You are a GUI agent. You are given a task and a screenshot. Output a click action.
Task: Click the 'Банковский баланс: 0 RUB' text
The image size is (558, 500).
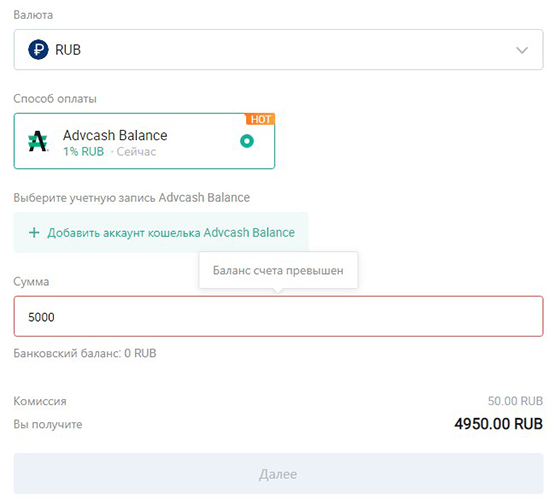85,353
